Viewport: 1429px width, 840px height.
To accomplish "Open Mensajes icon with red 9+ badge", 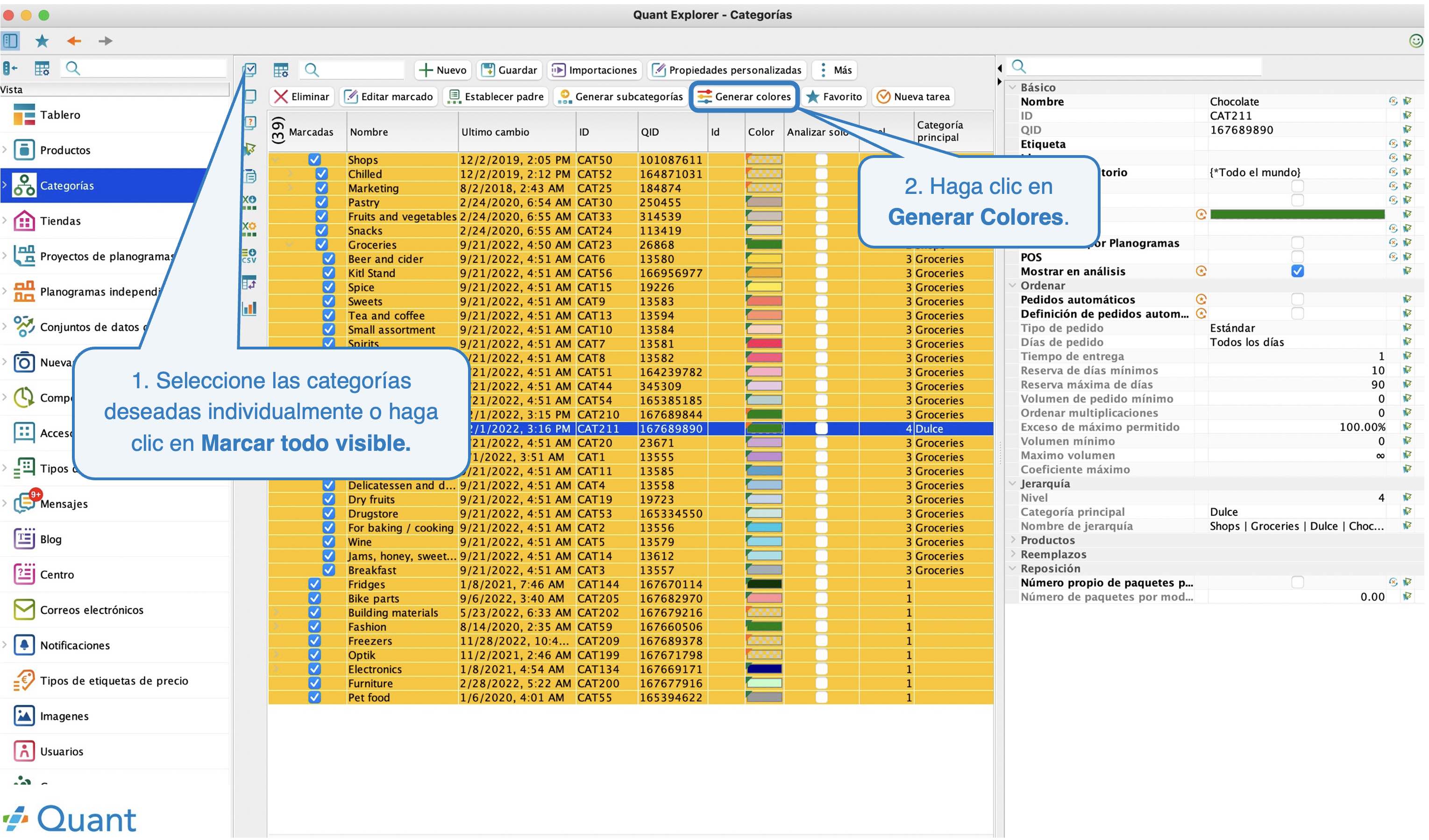I will 24,503.
